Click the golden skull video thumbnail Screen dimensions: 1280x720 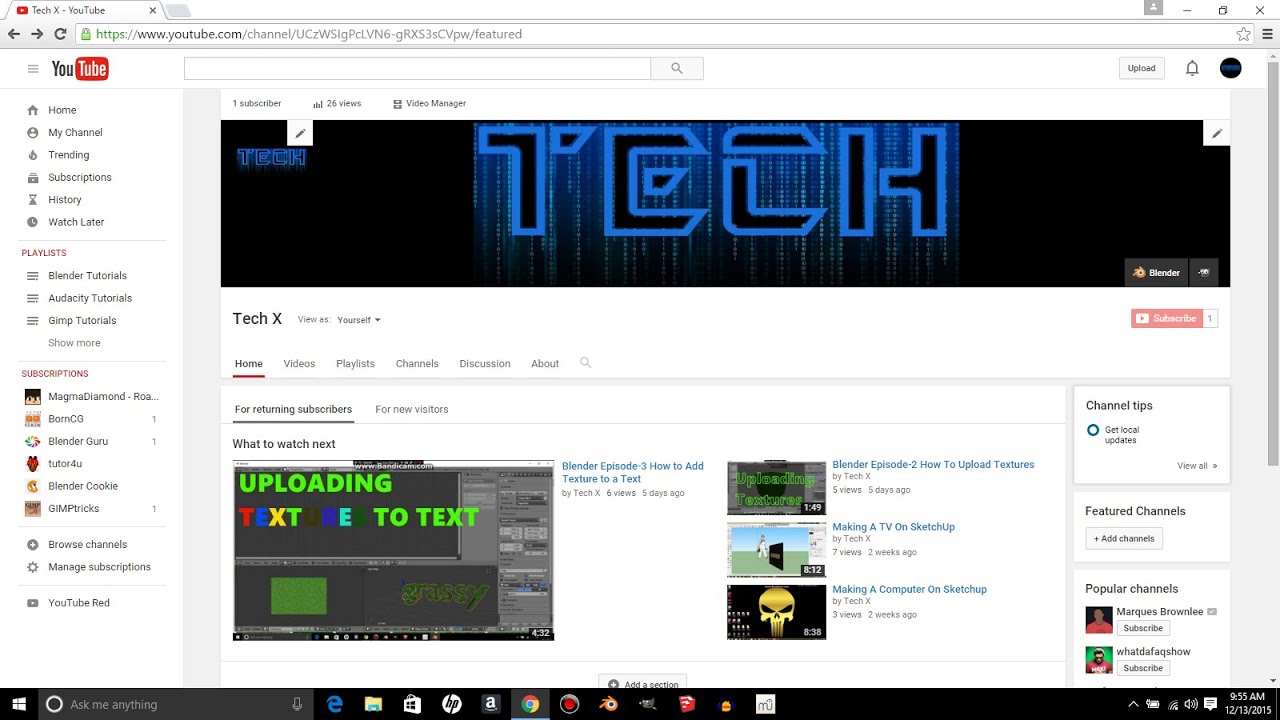[x=776, y=612]
